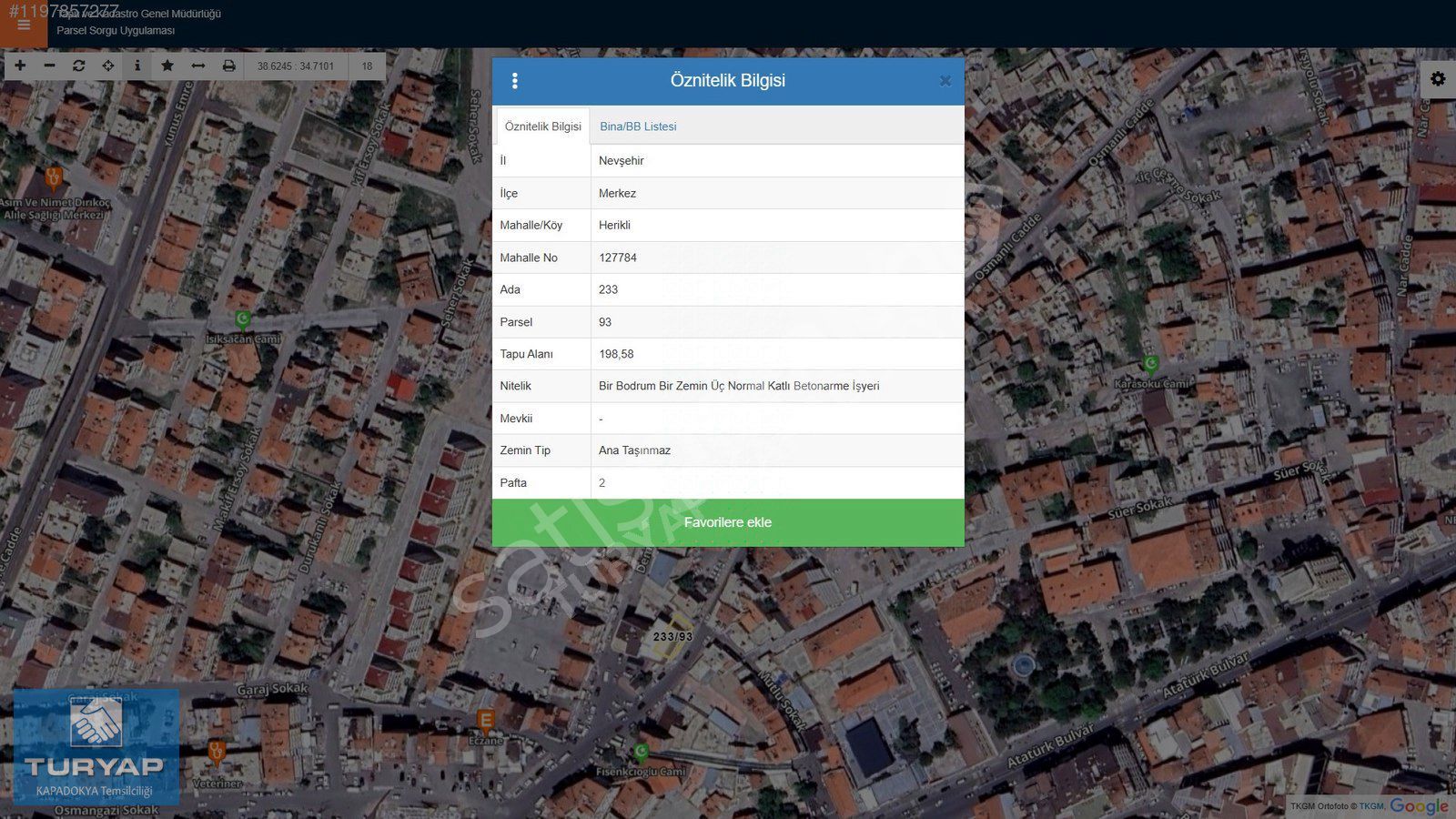The image size is (1456, 819).
Task: Select the measure distance arrows tool
Action: [x=197, y=66]
